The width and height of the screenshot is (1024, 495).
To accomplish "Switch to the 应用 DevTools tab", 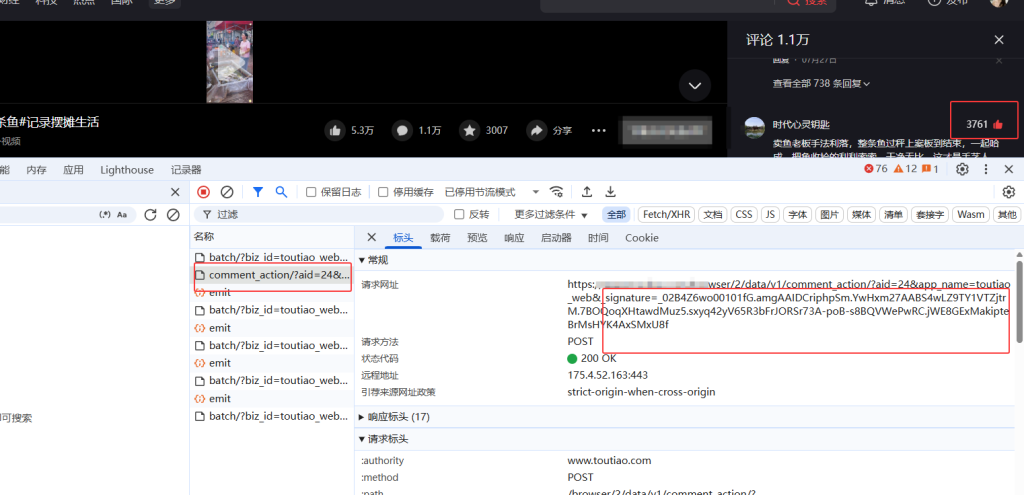I will [73, 170].
